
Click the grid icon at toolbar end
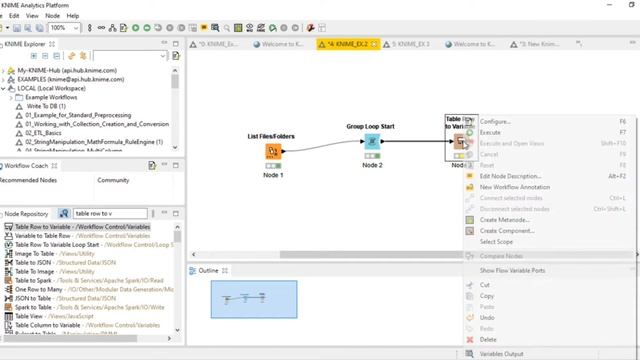coord(322,28)
